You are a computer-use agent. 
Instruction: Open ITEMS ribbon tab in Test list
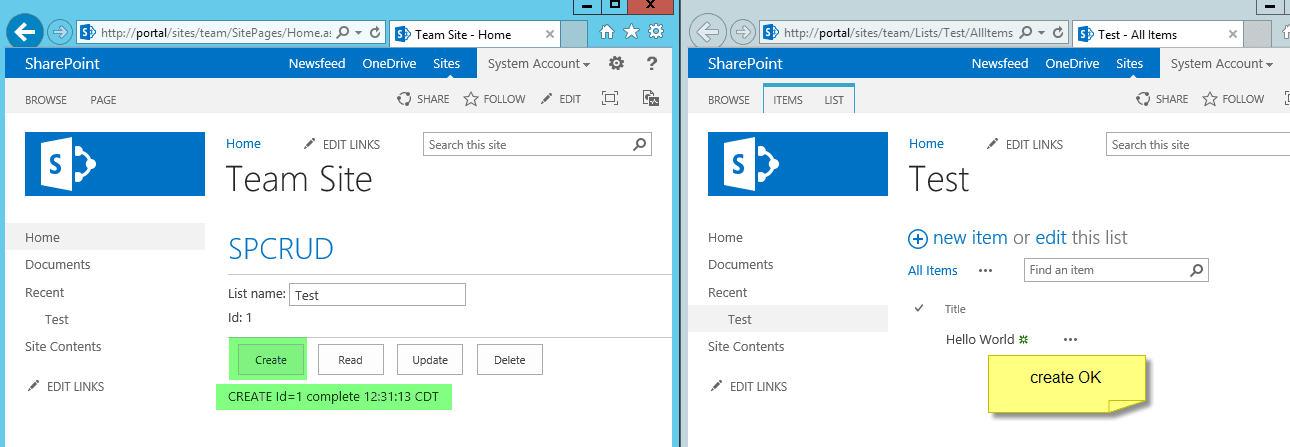point(788,100)
